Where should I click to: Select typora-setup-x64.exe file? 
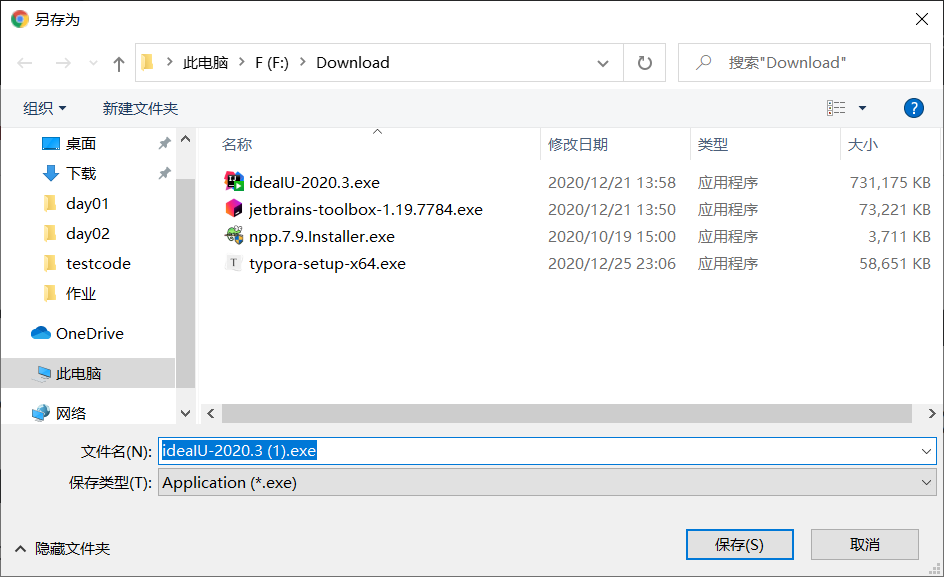coord(328,264)
